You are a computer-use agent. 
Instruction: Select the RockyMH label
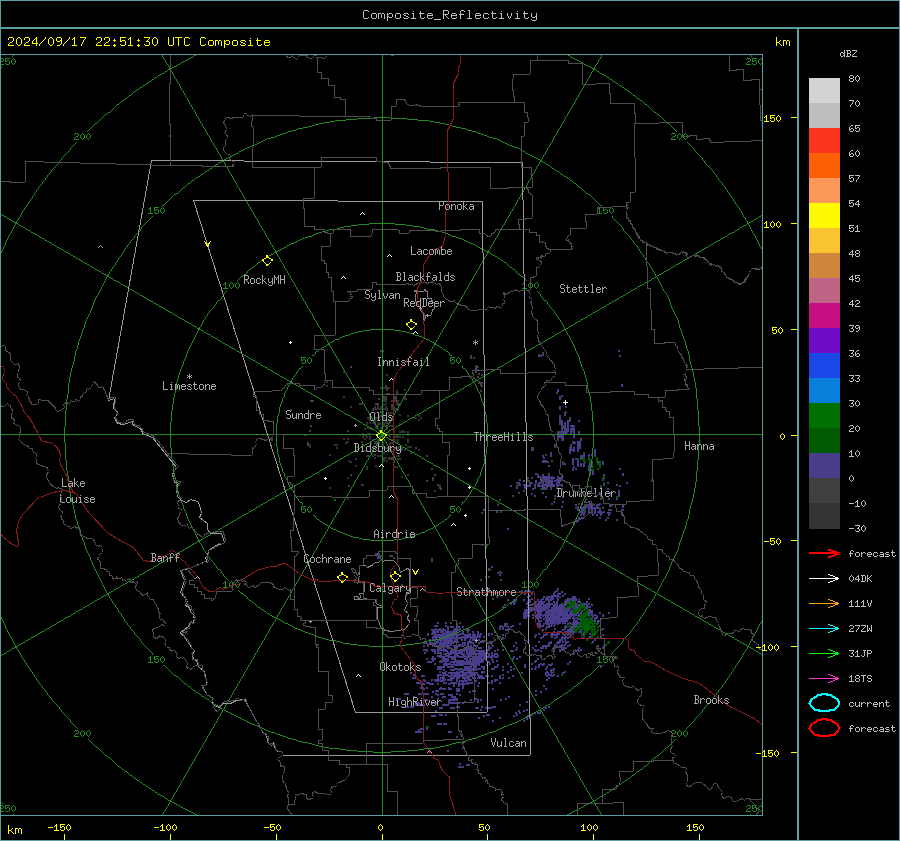click(264, 280)
